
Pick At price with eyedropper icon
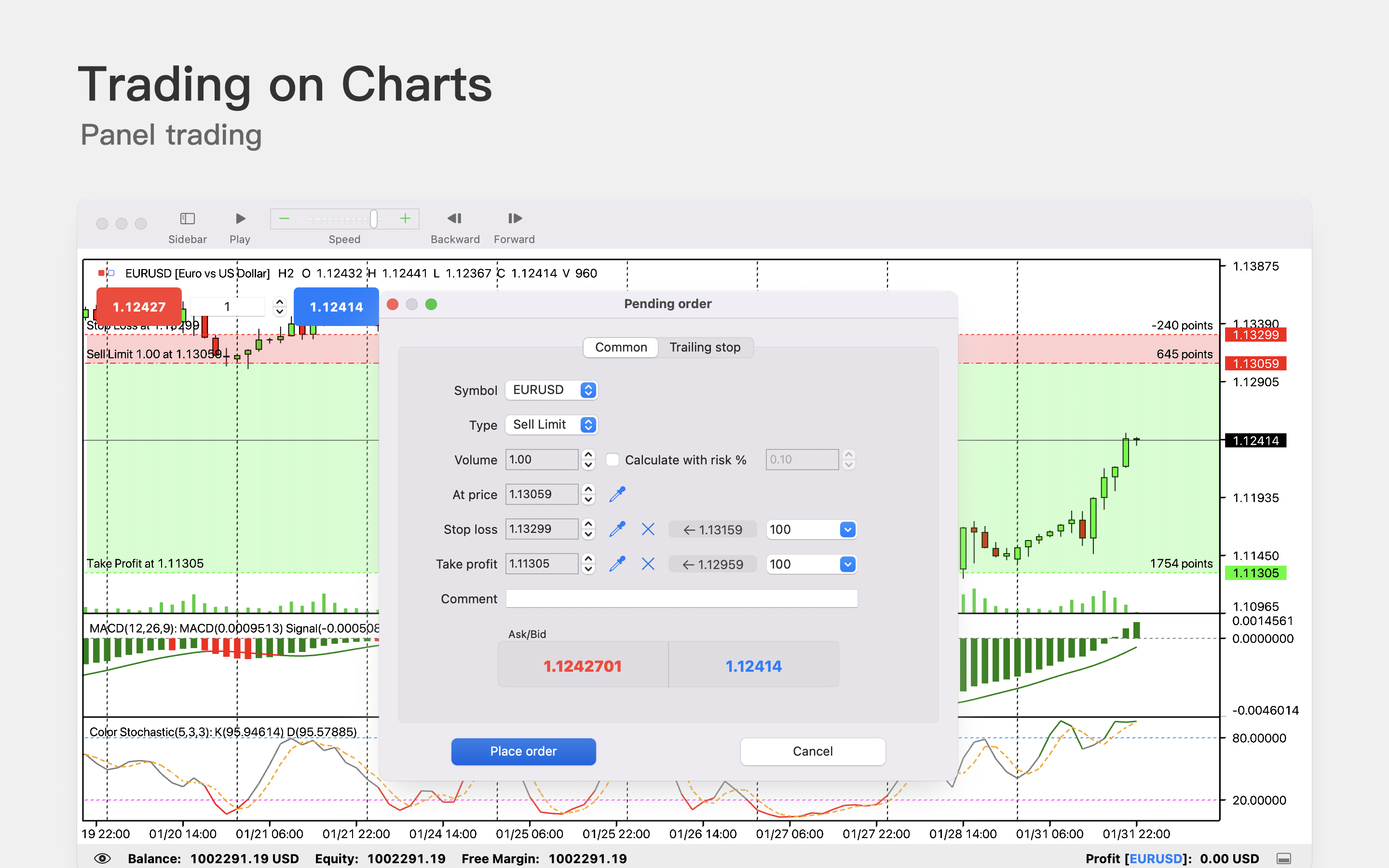click(x=617, y=494)
